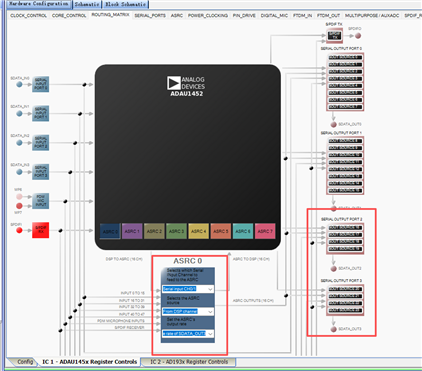This screenshot has width=422, height=371.
Task: Open the DIGITAL_MIC tab
Action: click(274, 16)
